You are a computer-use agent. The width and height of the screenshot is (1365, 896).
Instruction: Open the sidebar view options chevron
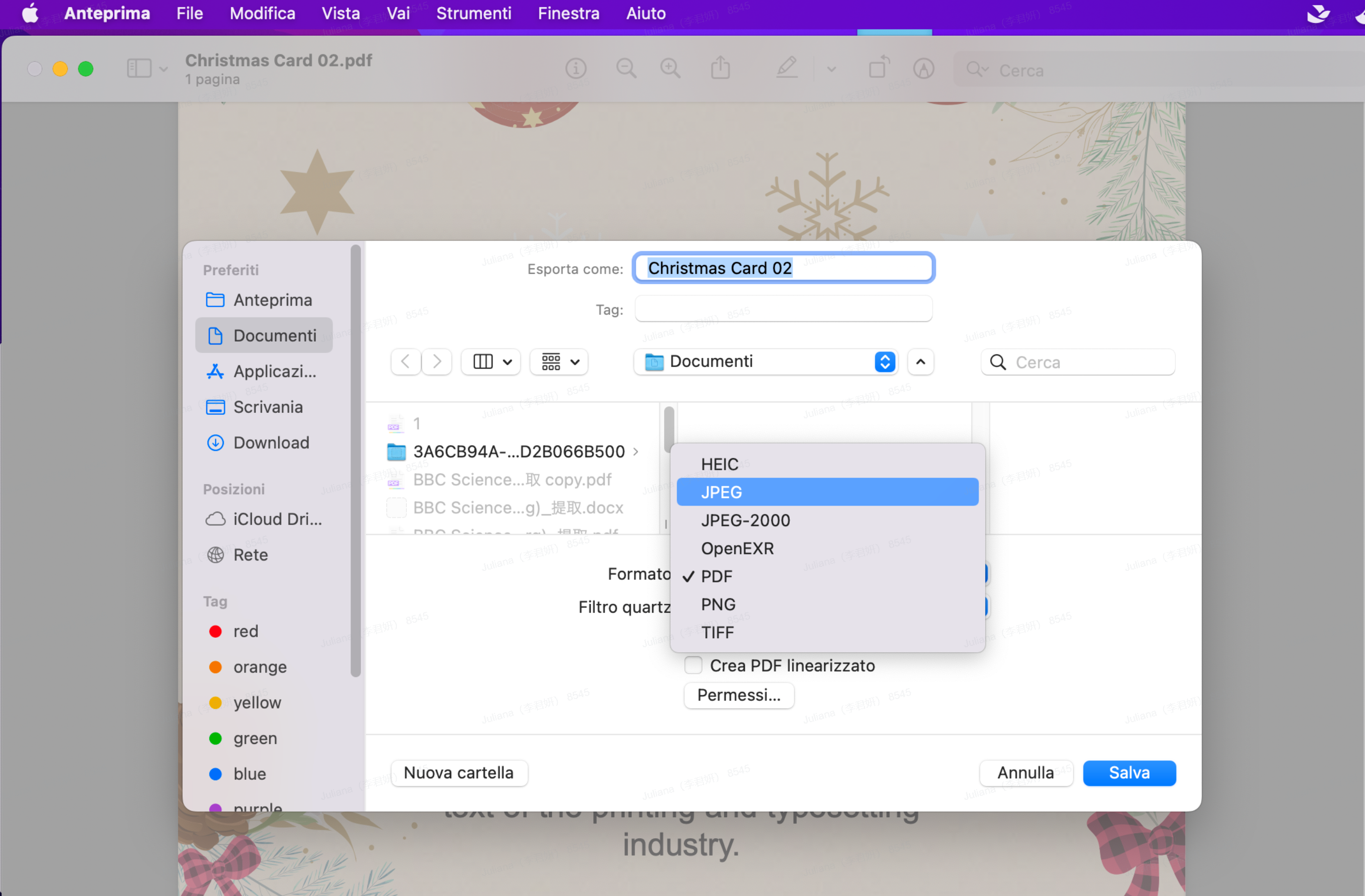(164, 69)
